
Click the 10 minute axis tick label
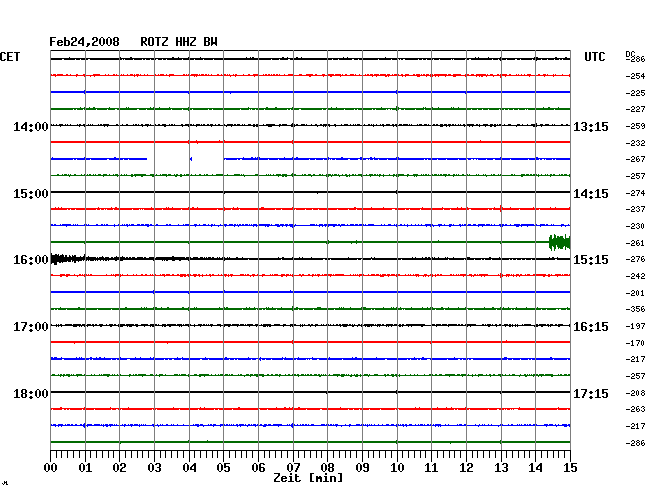(397, 468)
